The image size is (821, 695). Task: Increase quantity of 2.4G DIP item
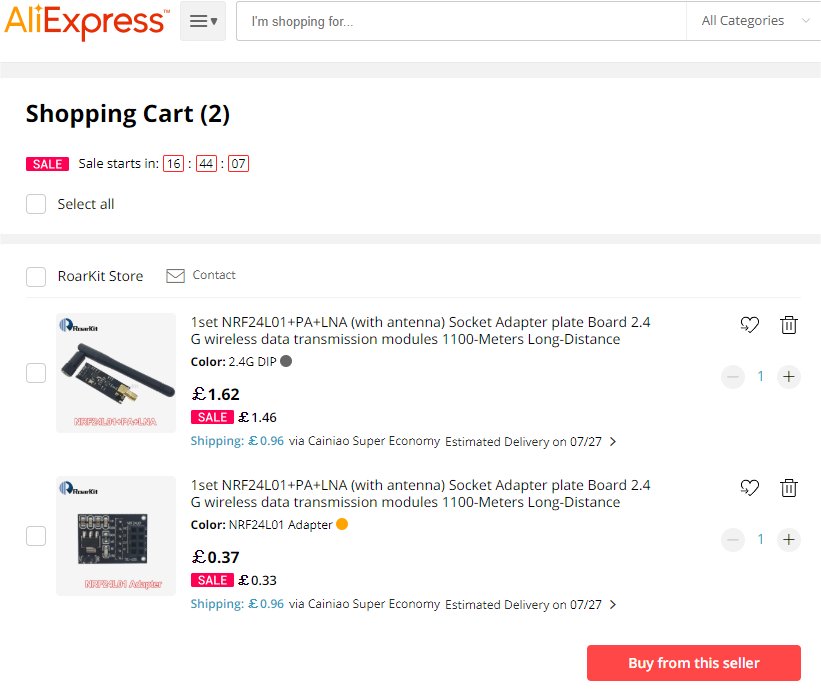click(789, 377)
